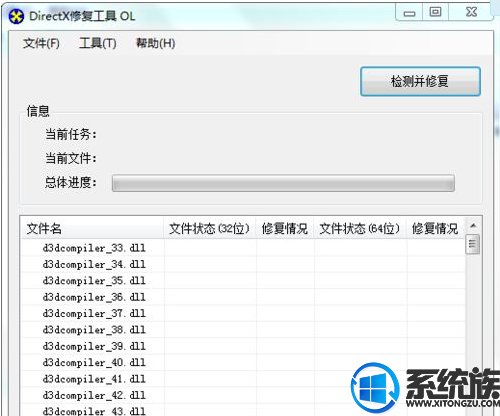
Task: Click the 文件状态(32位) column header
Action: [x=210, y=228]
